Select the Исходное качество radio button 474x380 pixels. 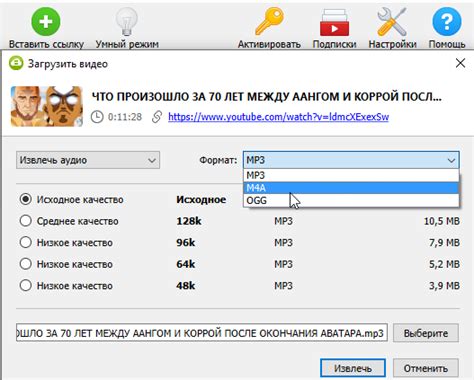[26, 199]
